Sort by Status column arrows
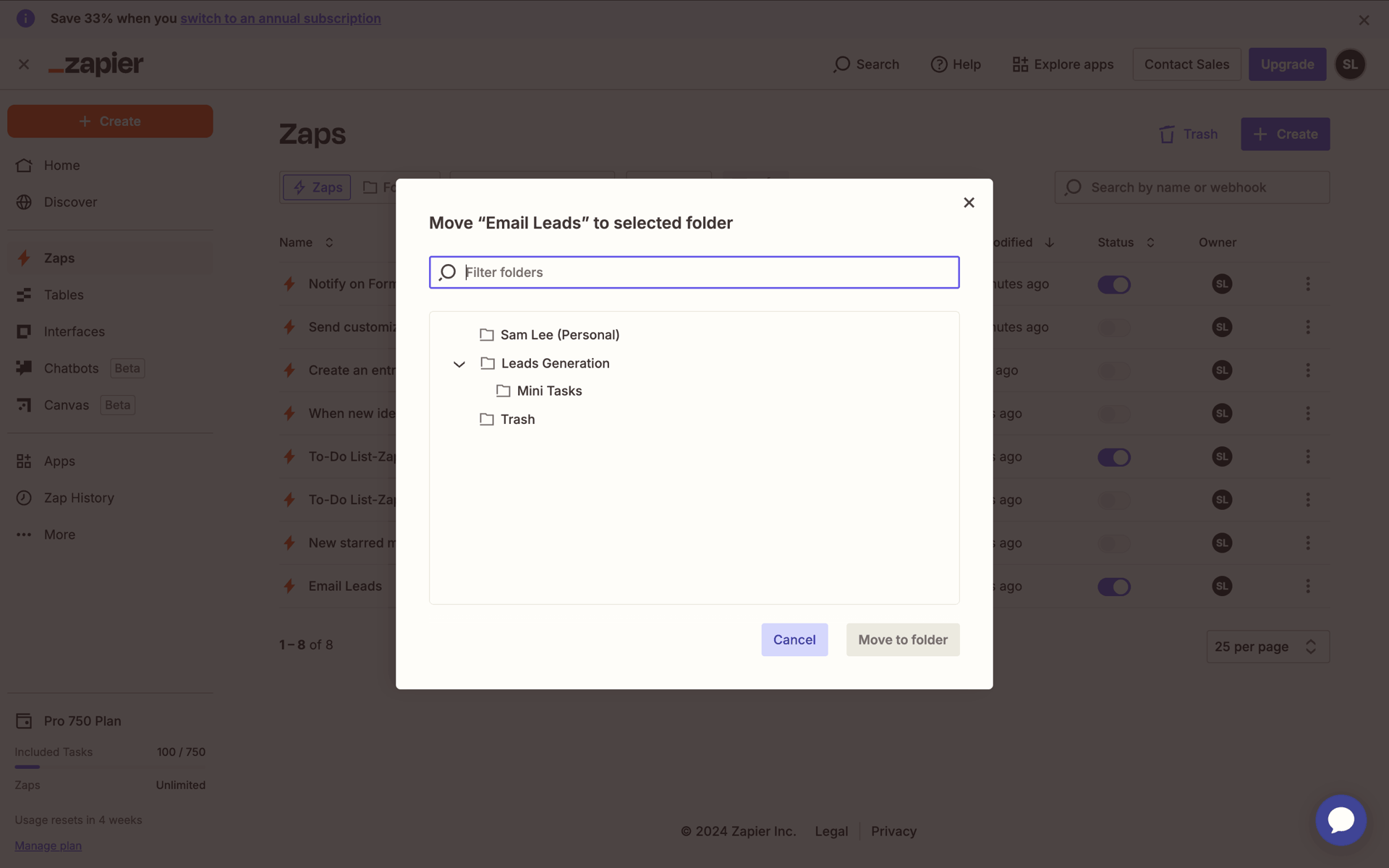Screen dimensions: 1389x868 [1150, 242]
